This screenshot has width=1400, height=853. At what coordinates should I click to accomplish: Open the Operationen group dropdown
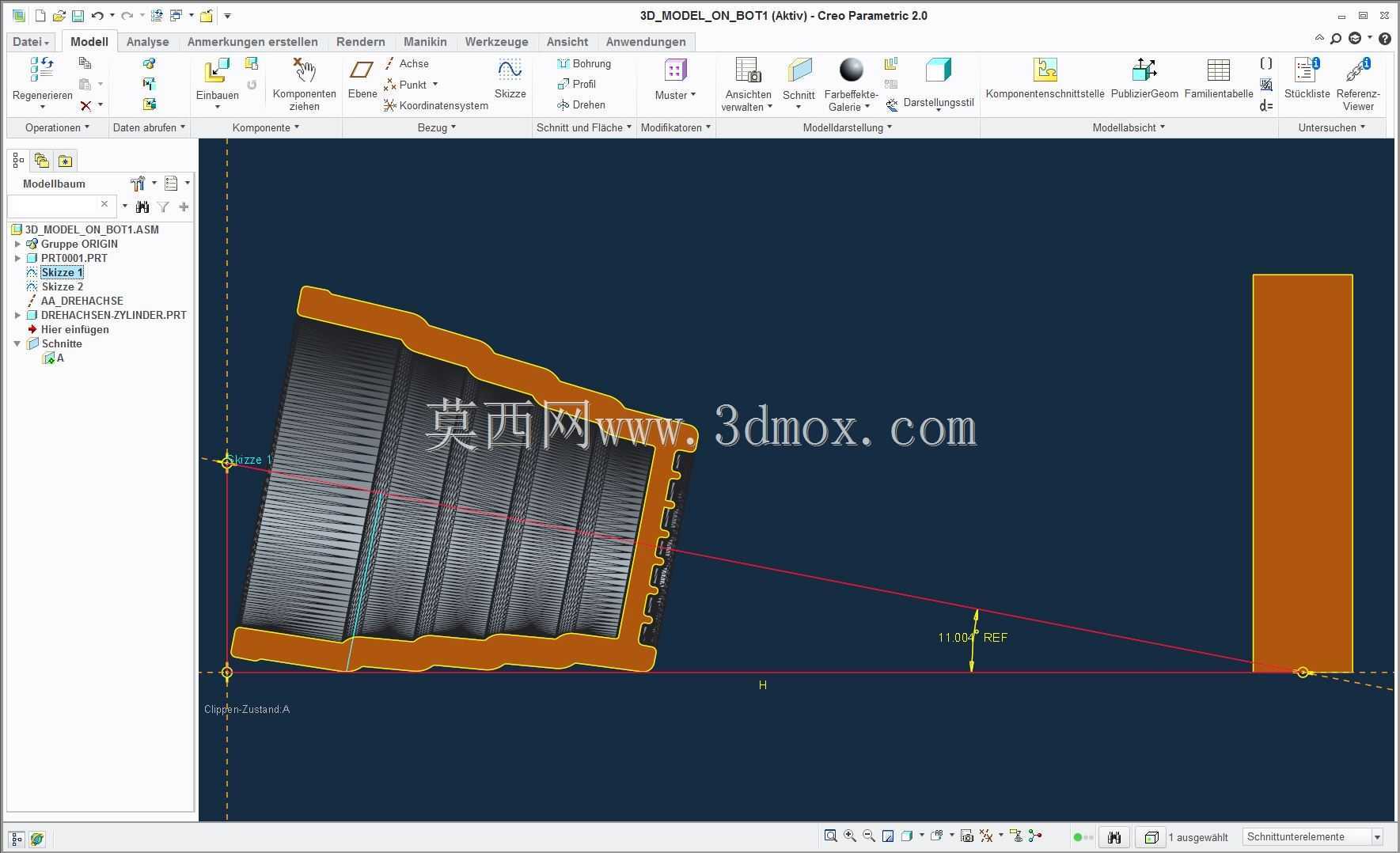point(57,127)
